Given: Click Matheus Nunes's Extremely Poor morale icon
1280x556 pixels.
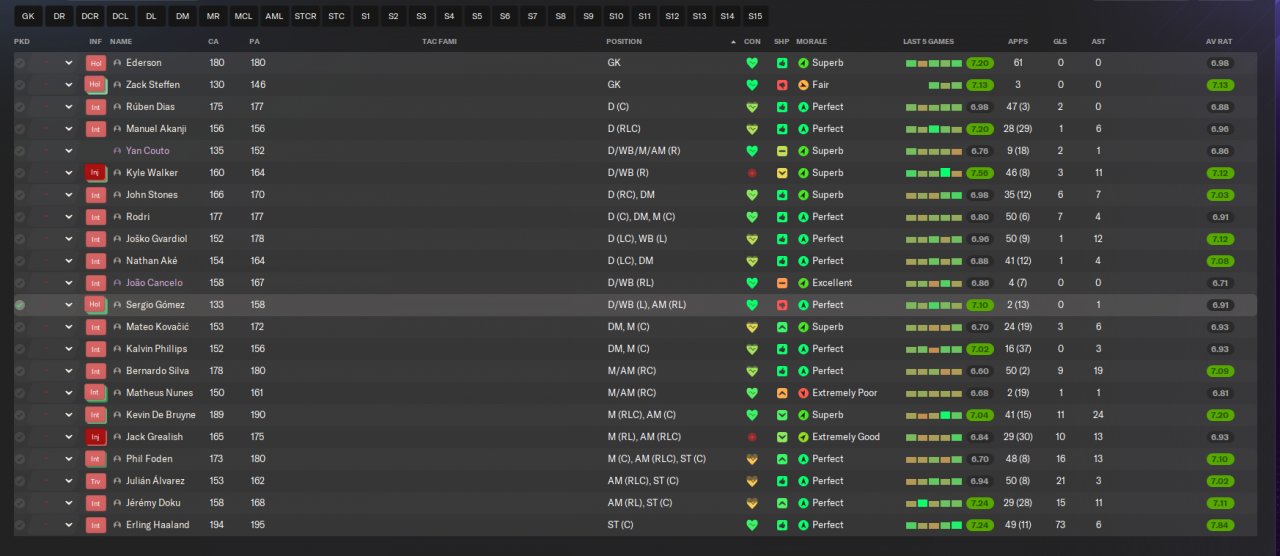Looking at the screenshot, I should [x=803, y=393].
